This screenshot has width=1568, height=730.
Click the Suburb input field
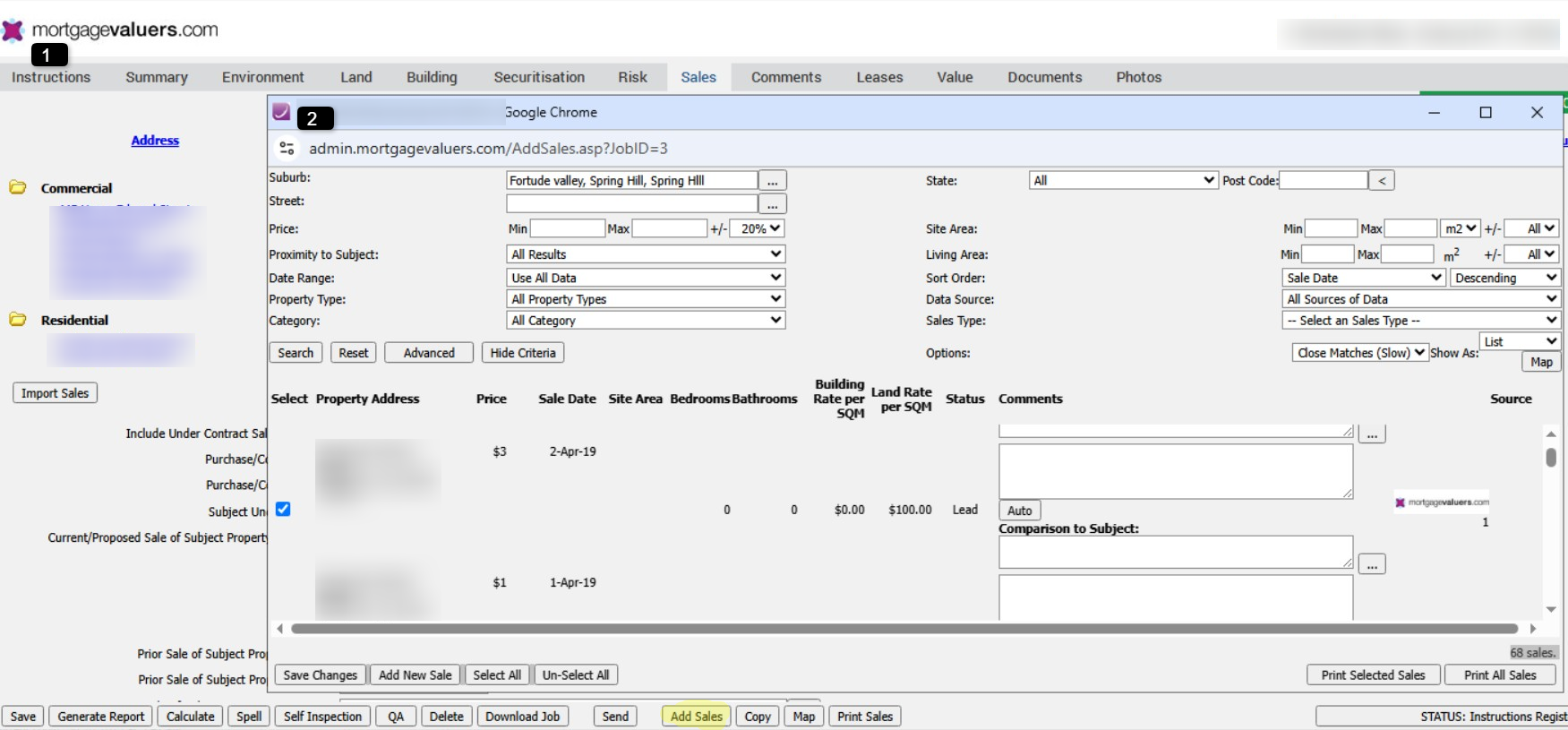(632, 181)
